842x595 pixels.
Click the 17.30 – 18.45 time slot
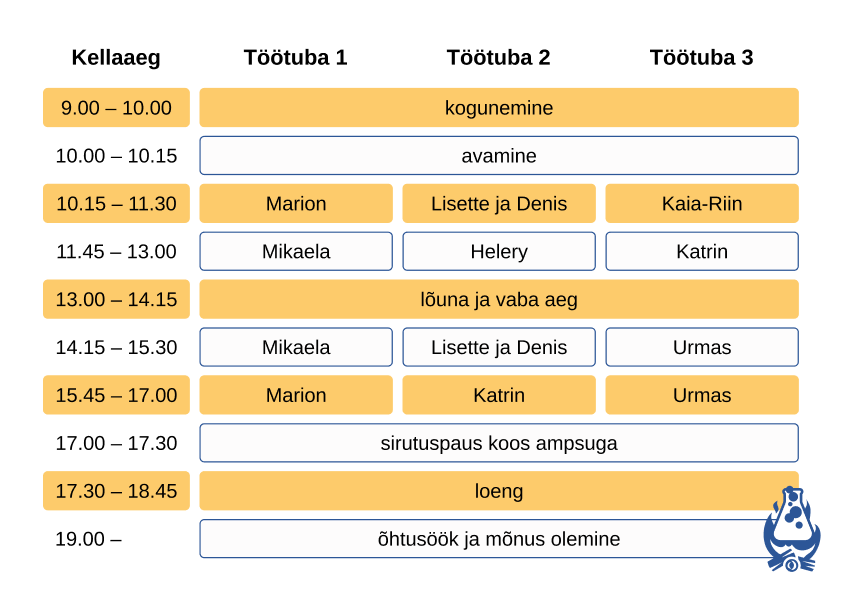click(x=116, y=491)
